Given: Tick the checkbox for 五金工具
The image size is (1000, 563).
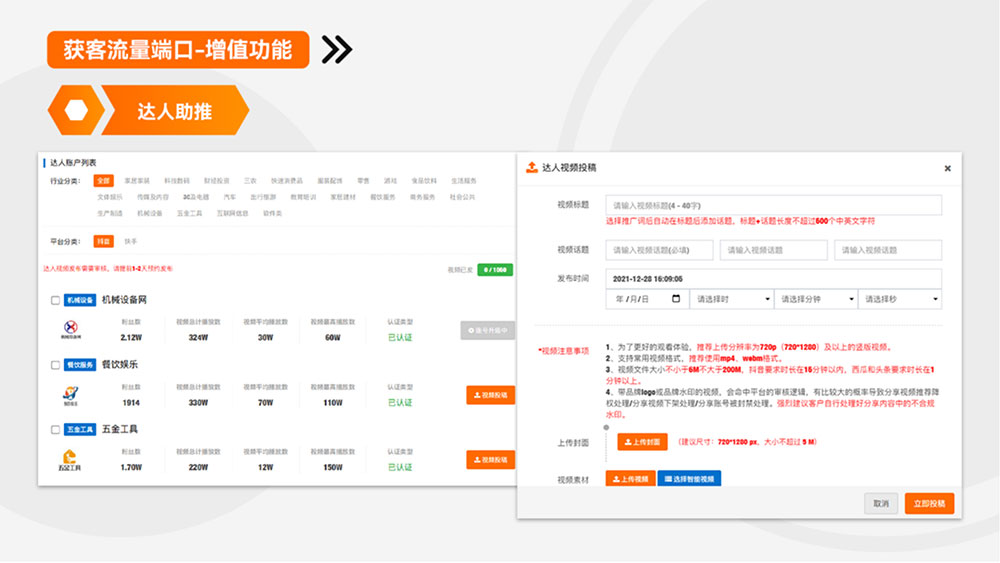Looking at the screenshot, I should click(x=56, y=429).
